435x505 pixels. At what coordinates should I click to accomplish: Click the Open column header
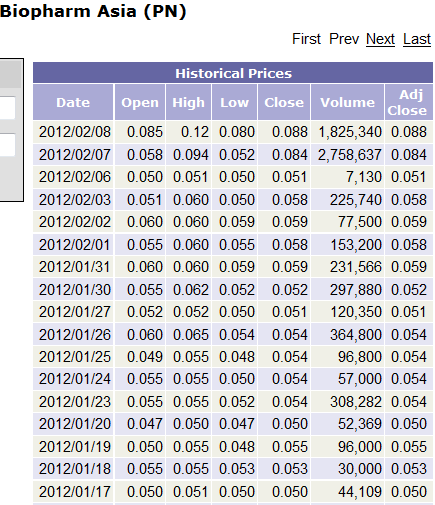coord(140,102)
